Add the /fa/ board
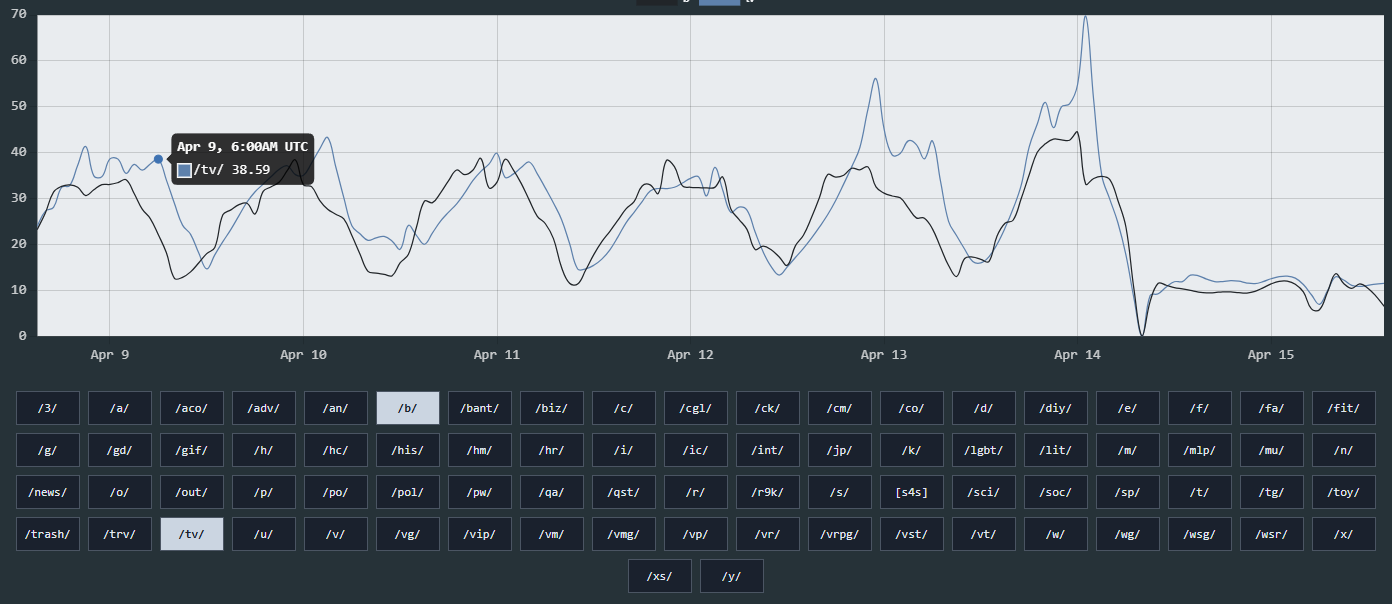Screen dimensions: 1392x604 point(1272,408)
